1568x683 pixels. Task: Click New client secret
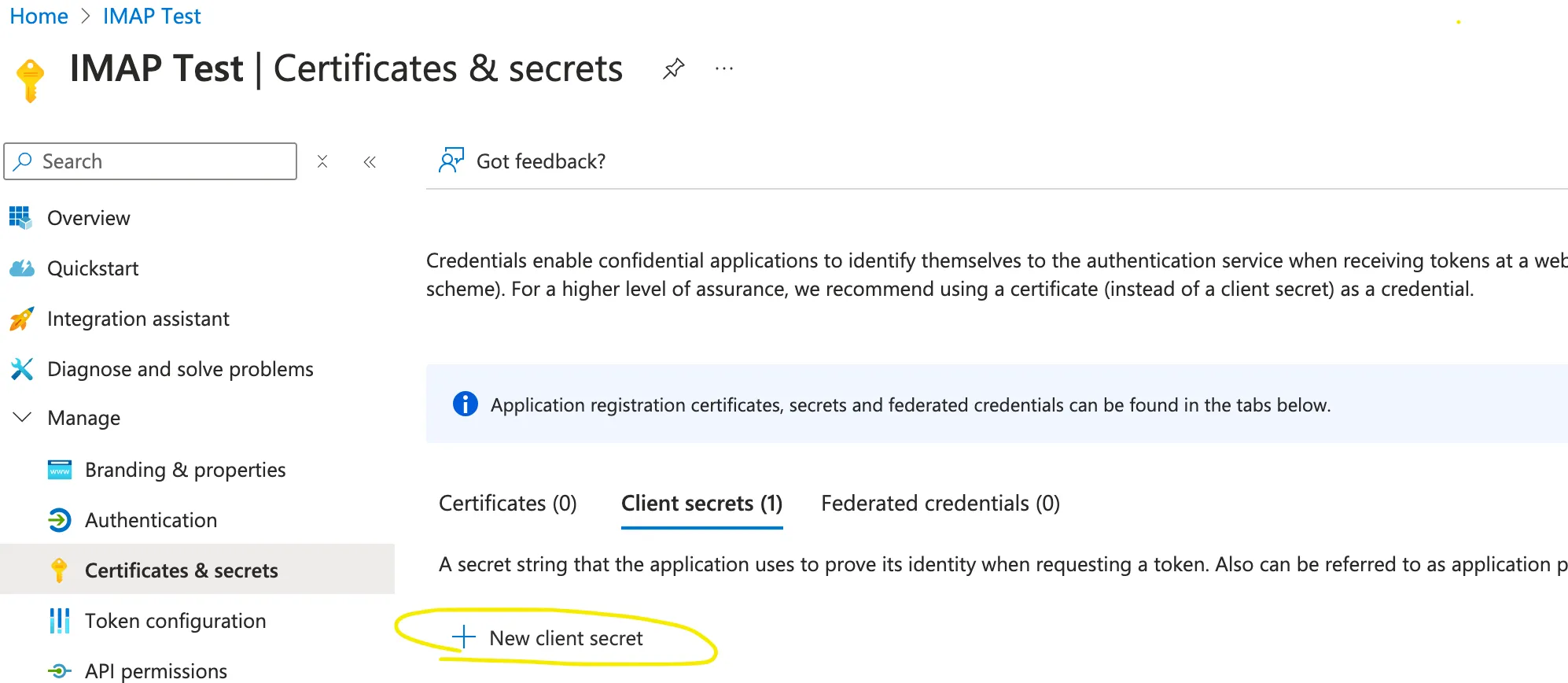point(565,638)
